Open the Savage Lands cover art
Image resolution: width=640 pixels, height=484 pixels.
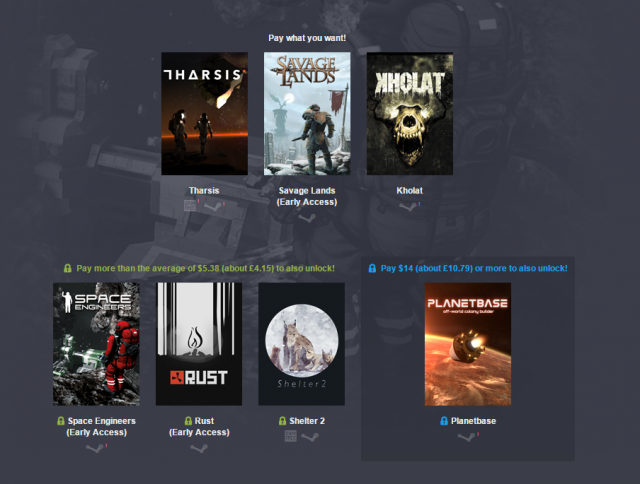[x=307, y=114]
